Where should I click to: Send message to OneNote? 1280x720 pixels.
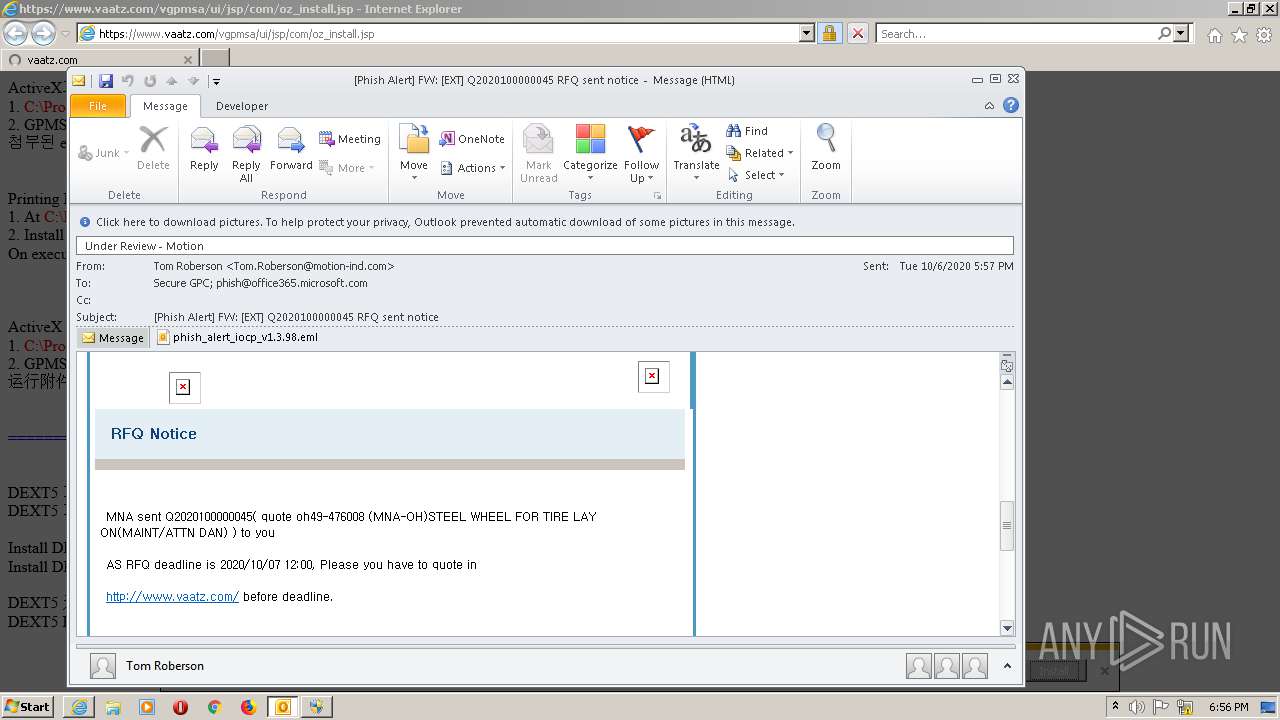pos(472,139)
